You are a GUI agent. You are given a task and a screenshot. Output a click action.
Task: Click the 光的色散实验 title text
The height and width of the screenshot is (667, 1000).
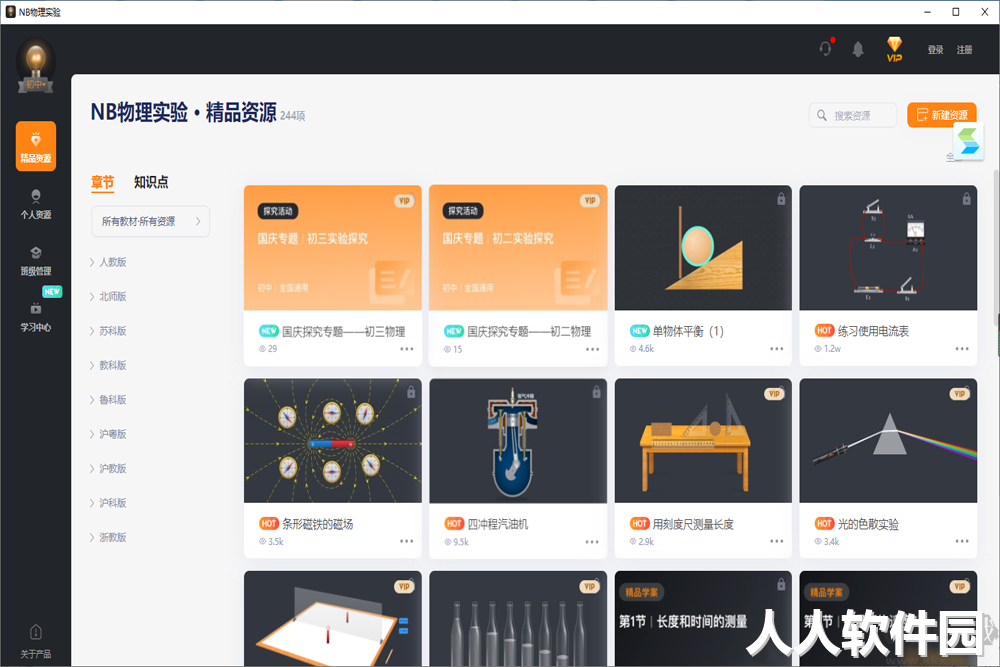(868, 524)
